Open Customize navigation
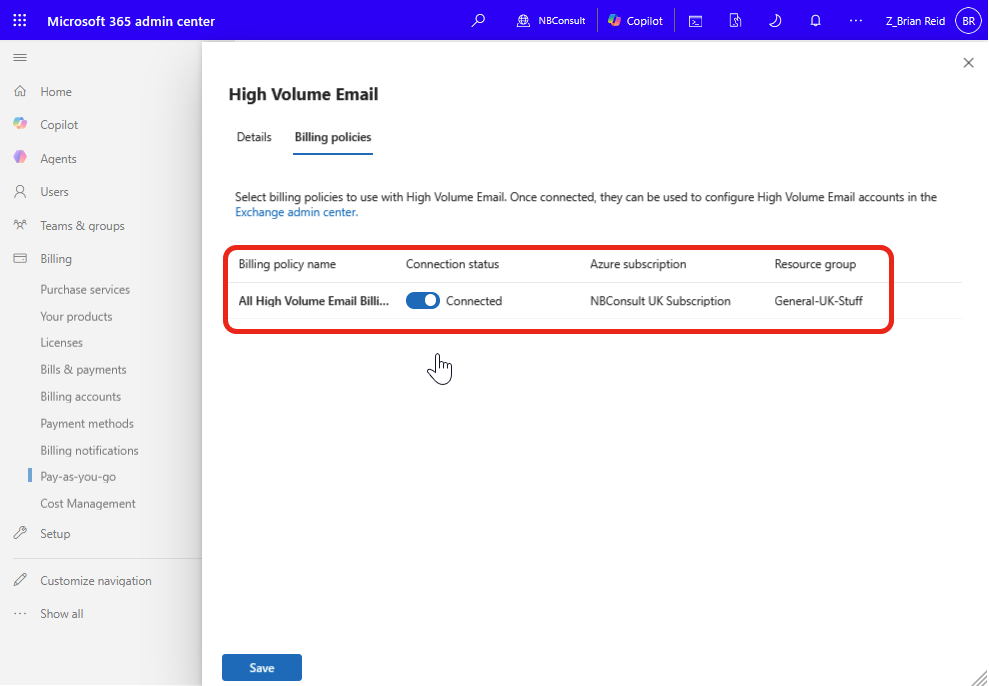 (x=96, y=581)
